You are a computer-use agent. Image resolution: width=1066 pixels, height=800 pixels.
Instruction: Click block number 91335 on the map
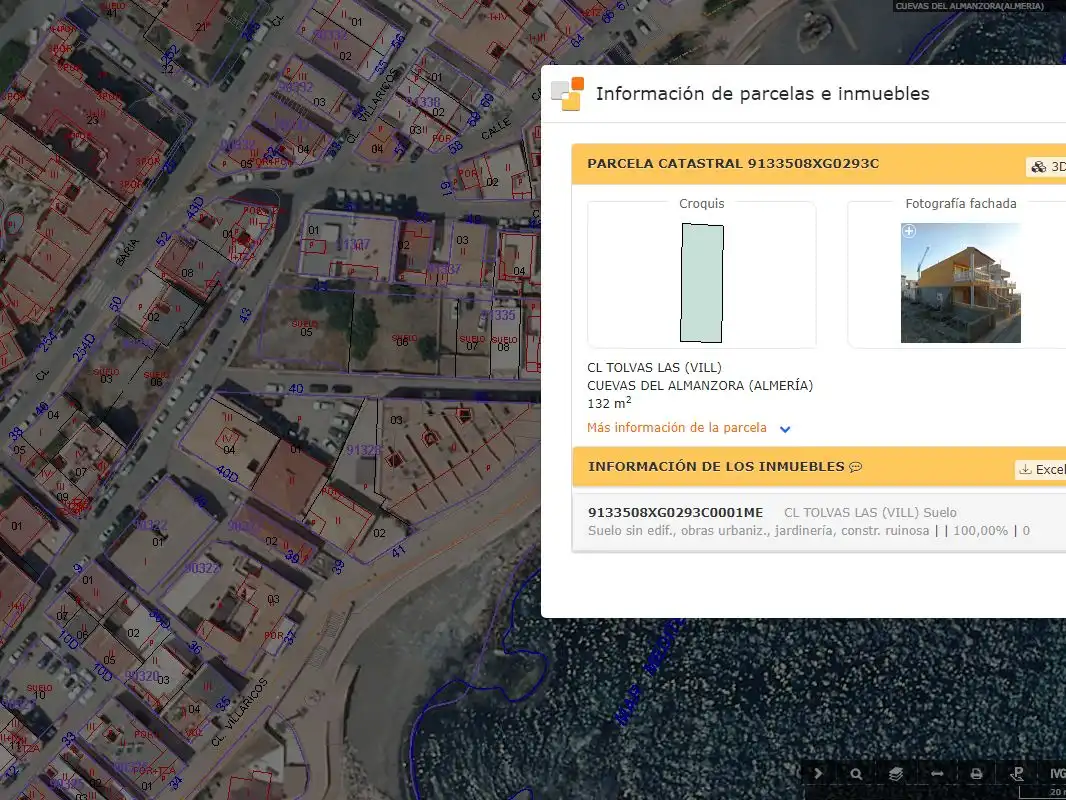tap(498, 315)
